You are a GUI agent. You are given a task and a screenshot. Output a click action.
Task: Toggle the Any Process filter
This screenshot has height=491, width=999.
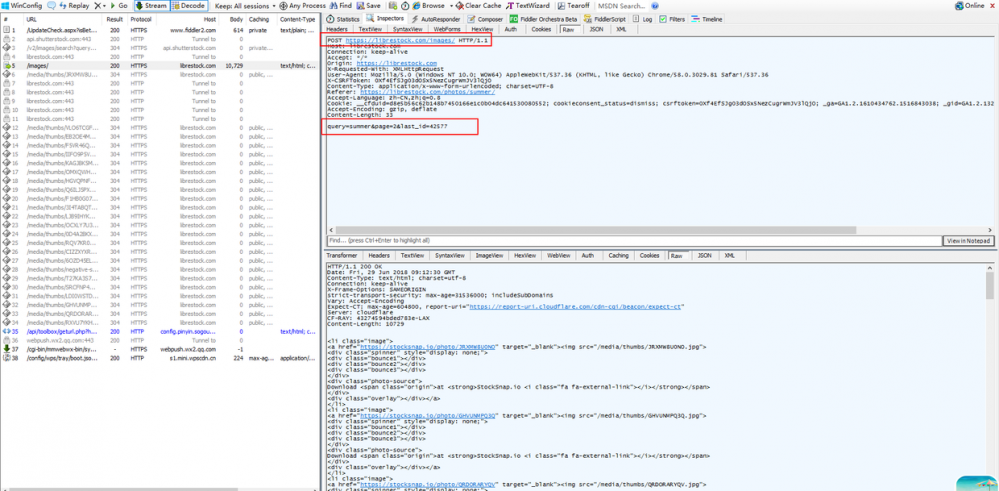point(303,6)
